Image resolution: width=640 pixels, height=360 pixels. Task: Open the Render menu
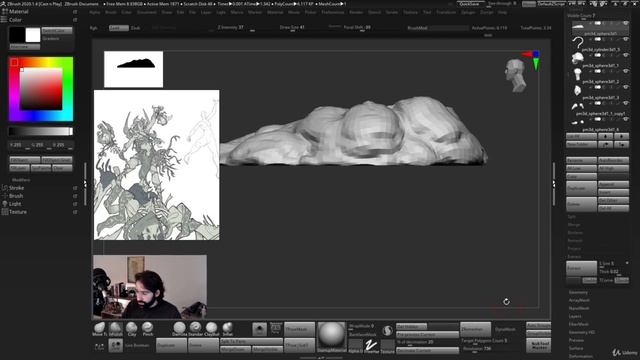[356, 12]
